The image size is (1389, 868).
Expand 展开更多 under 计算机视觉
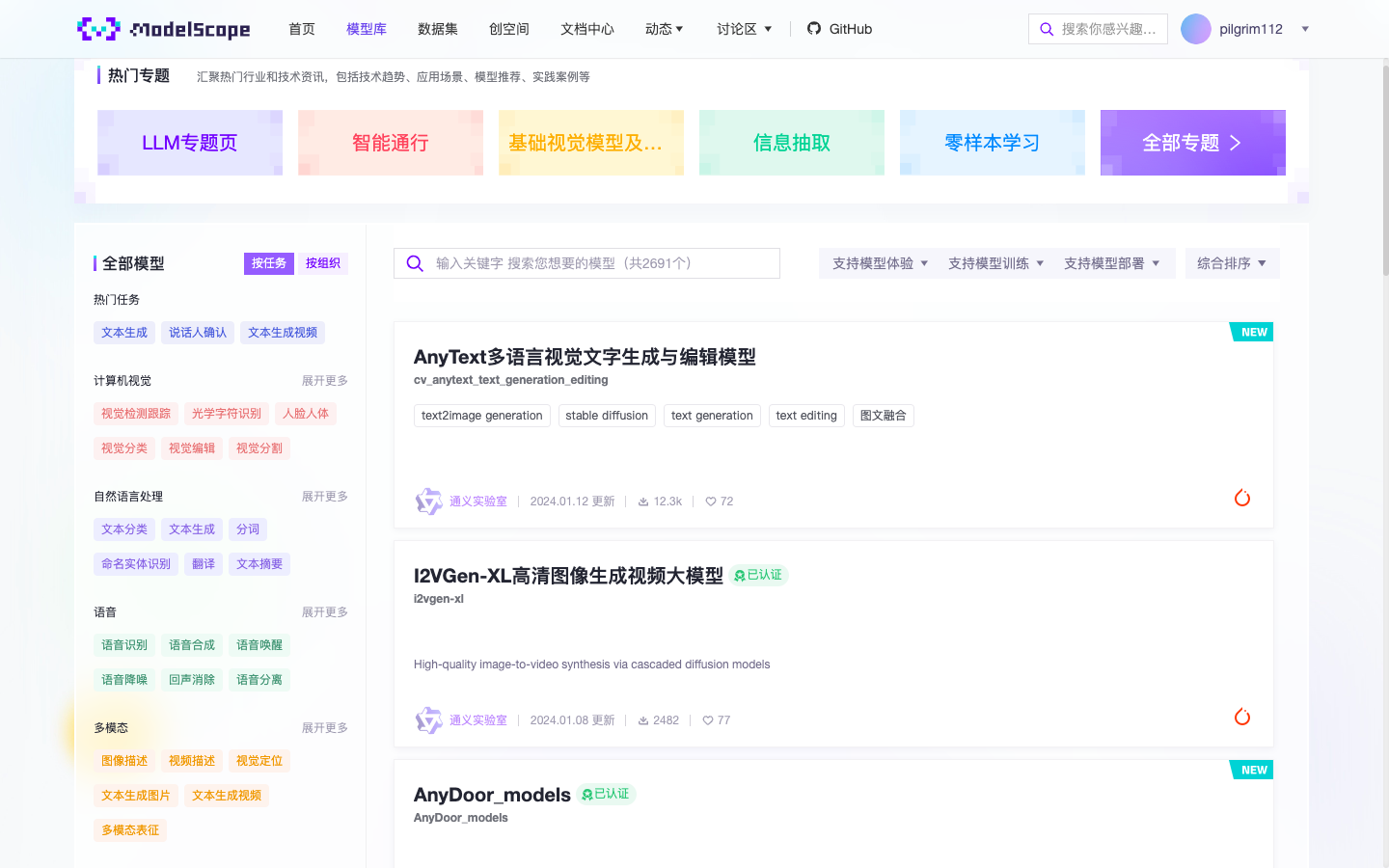tap(324, 380)
